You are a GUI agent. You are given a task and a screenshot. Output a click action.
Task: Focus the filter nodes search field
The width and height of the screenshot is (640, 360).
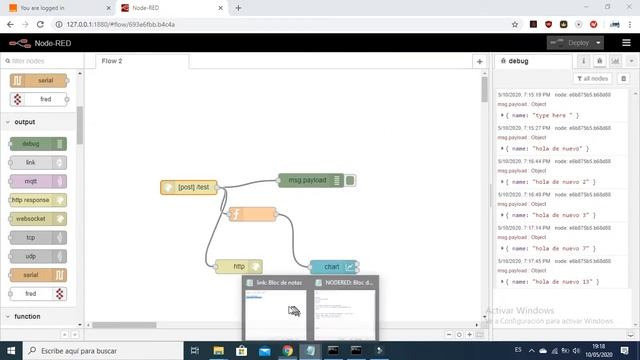point(42,61)
